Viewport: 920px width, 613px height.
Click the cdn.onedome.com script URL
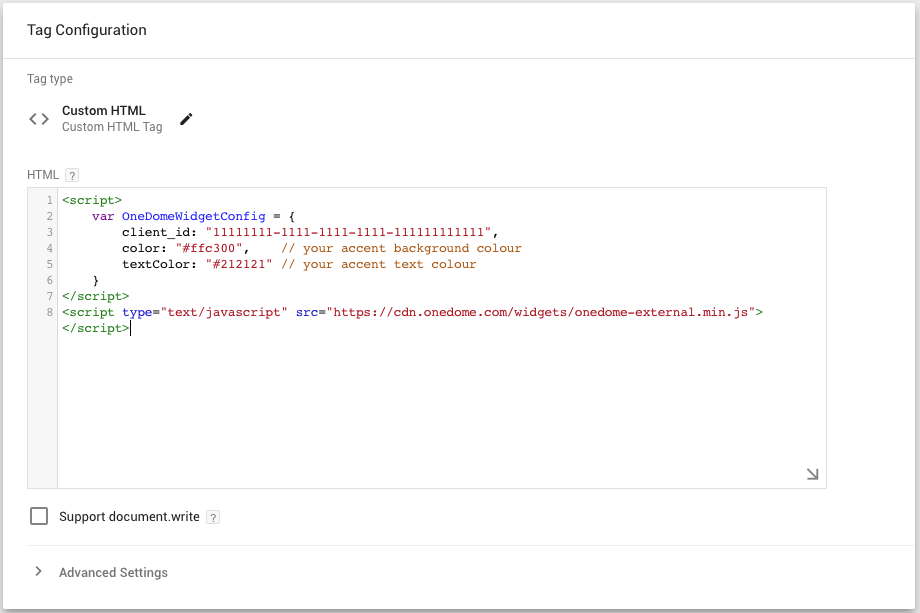pyautogui.click(x=540, y=312)
